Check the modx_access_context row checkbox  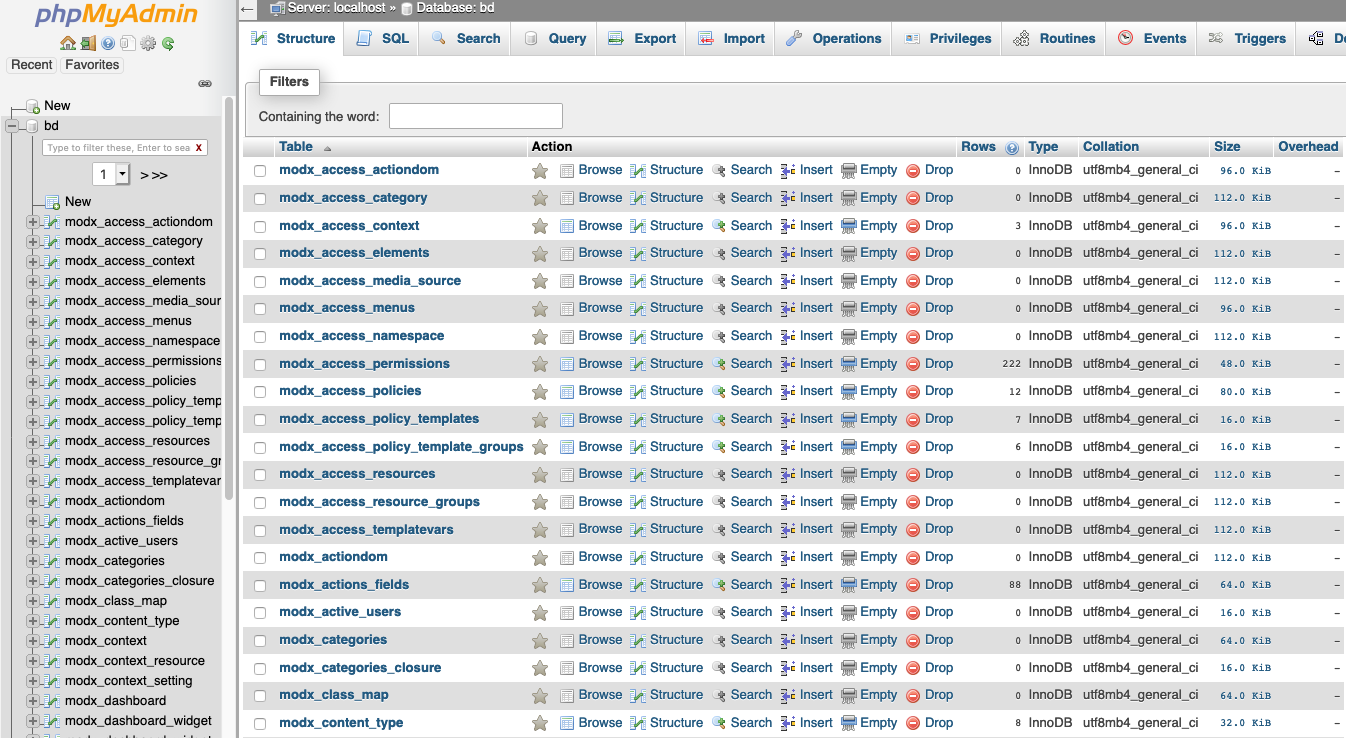tap(260, 226)
